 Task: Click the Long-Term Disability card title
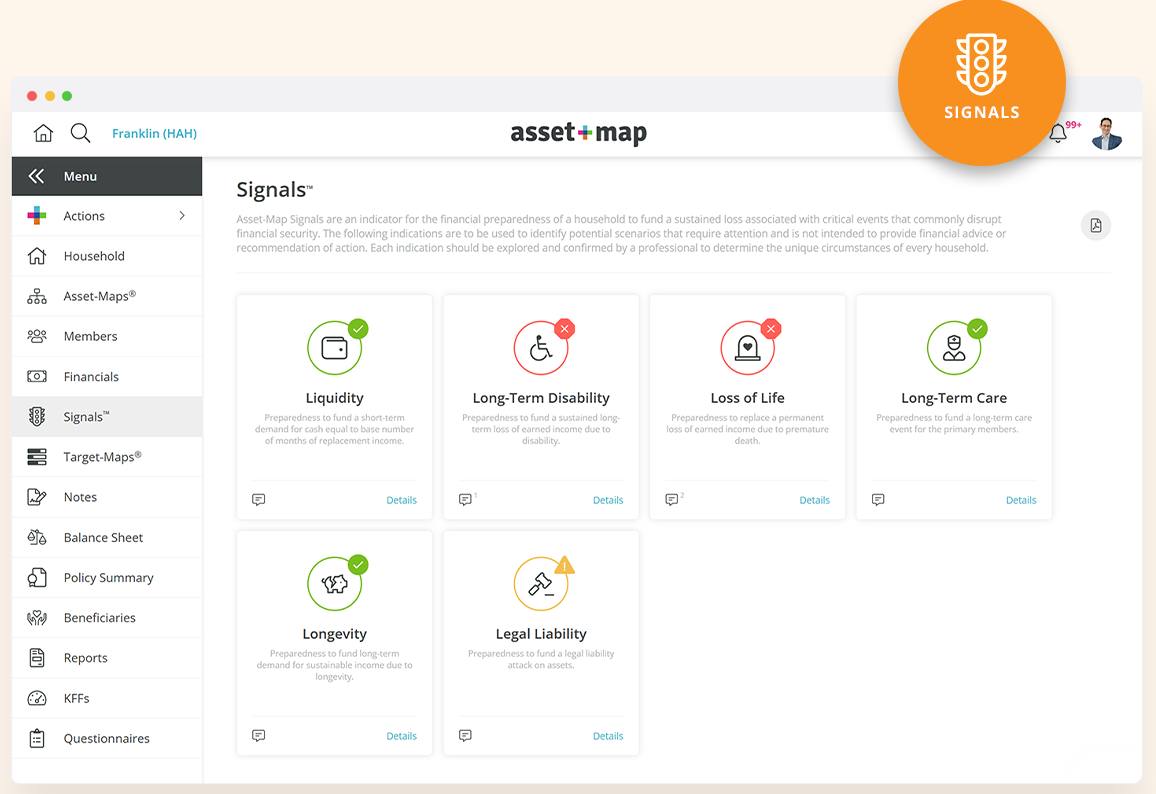click(541, 398)
